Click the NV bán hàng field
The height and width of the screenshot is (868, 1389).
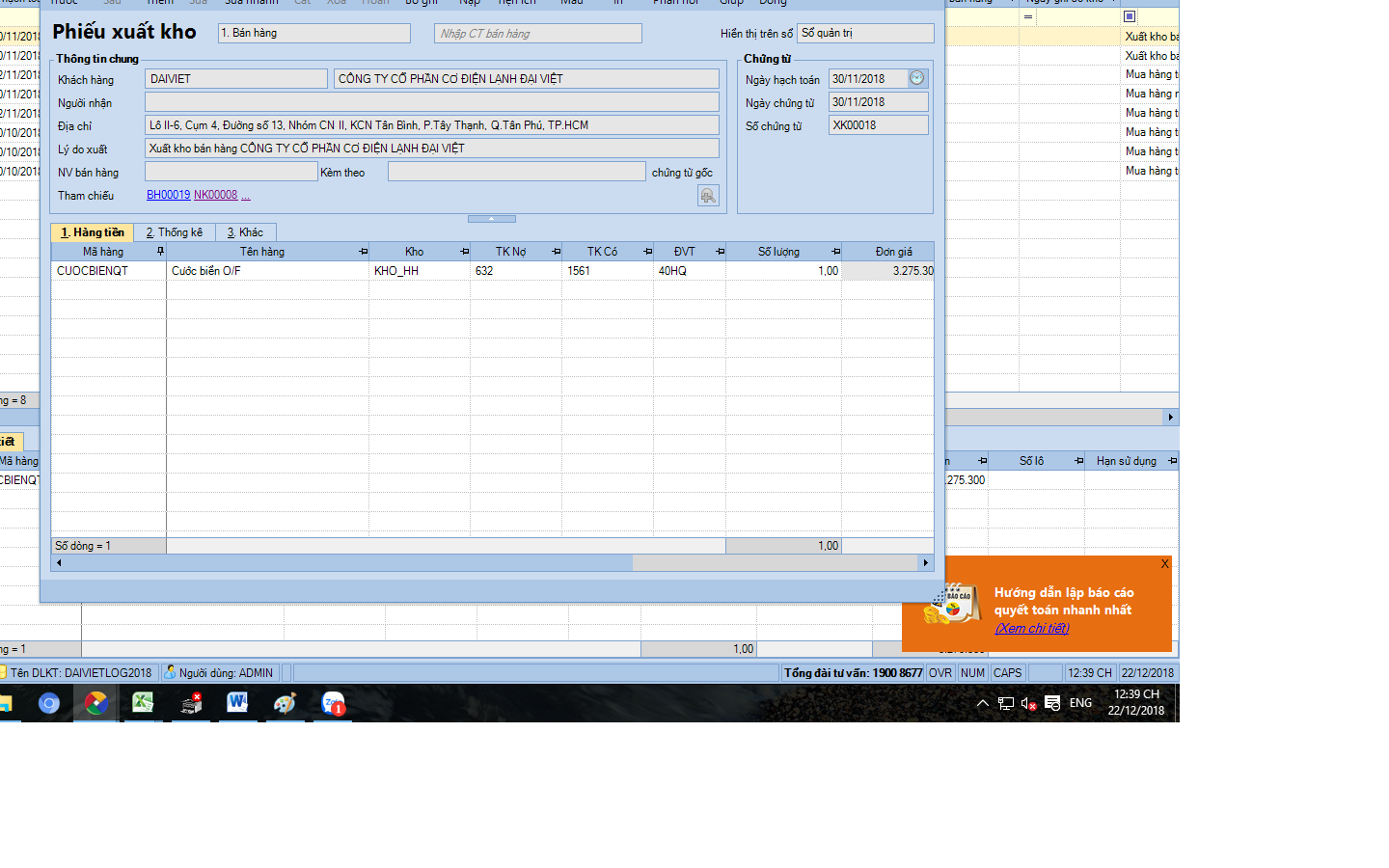tap(231, 172)
